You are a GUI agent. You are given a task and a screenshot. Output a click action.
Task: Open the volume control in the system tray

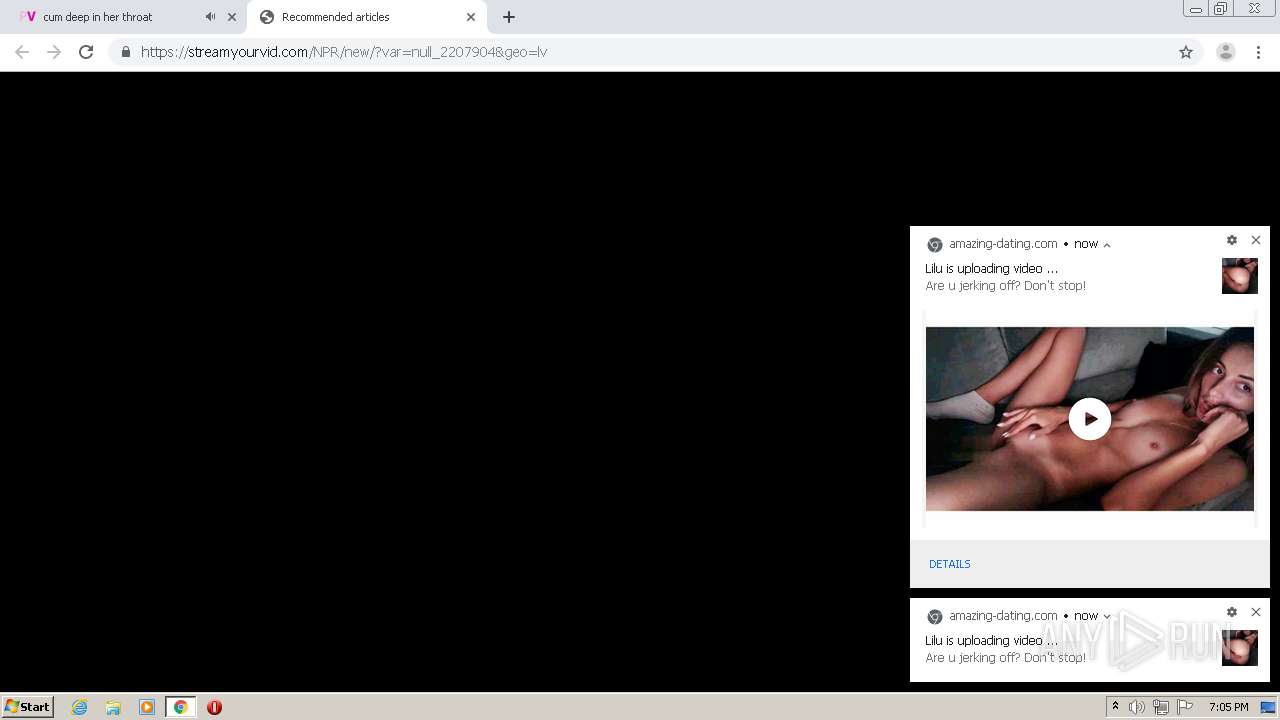coord(1137,707)
